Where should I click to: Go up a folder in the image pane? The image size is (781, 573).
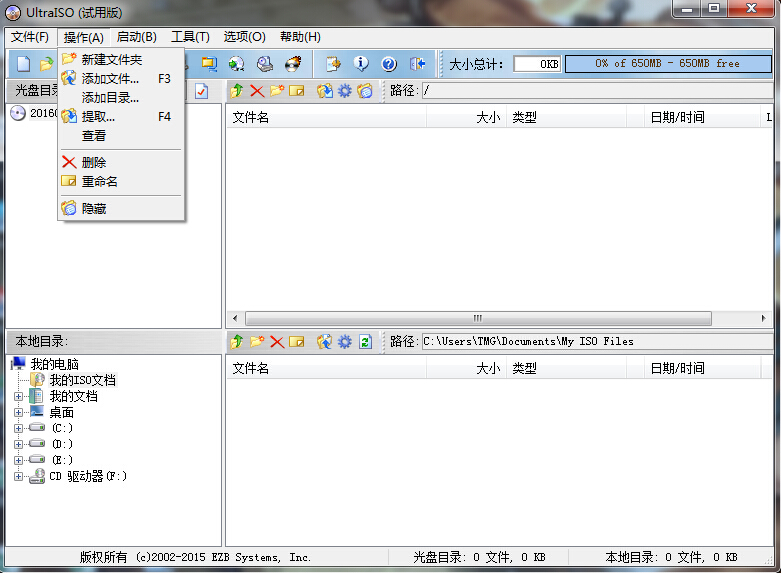coord(237,91)
